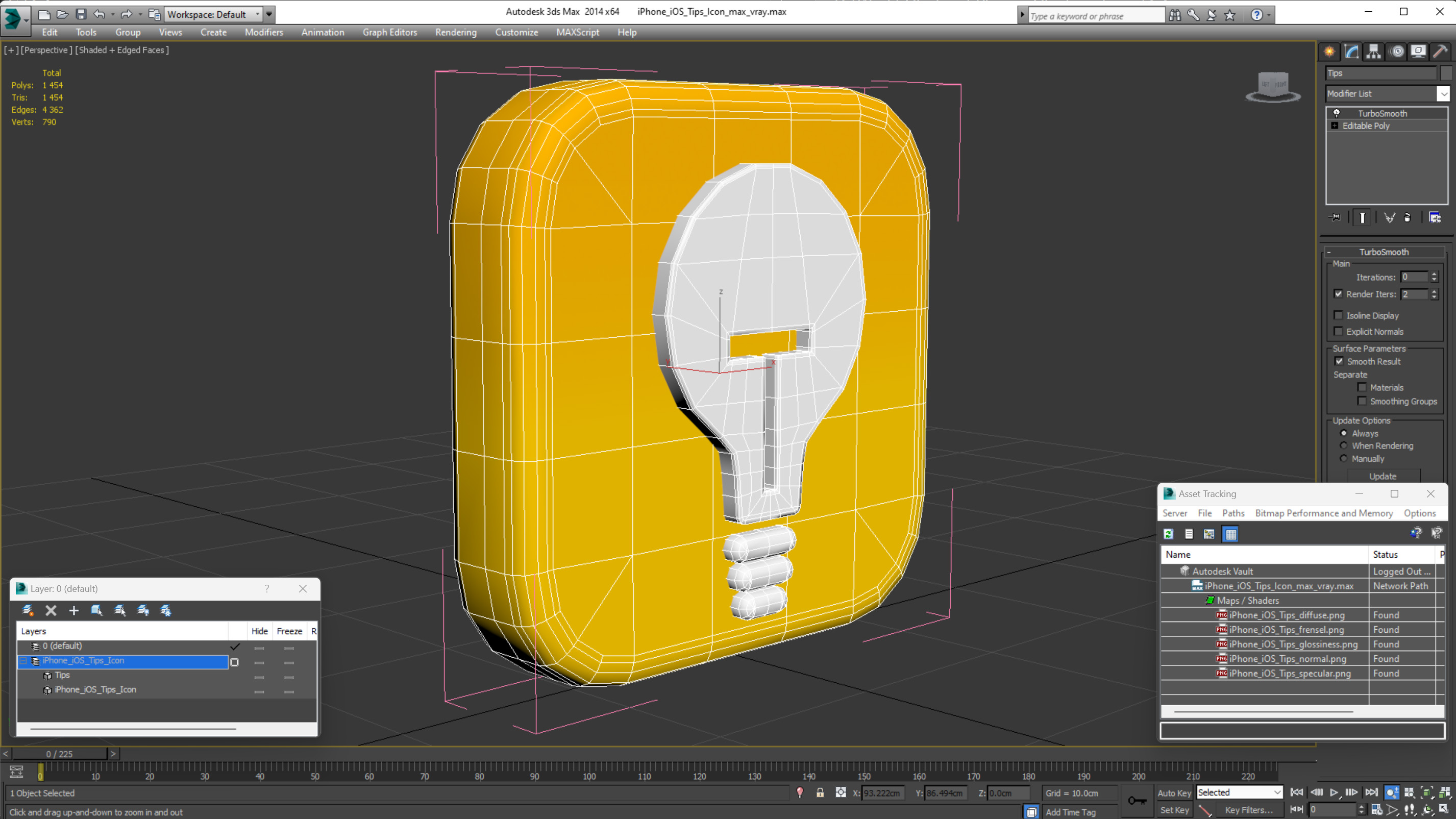Enable Explicit Normals checkbox
Screen dimensions: 1456x819
(1339, 331)
